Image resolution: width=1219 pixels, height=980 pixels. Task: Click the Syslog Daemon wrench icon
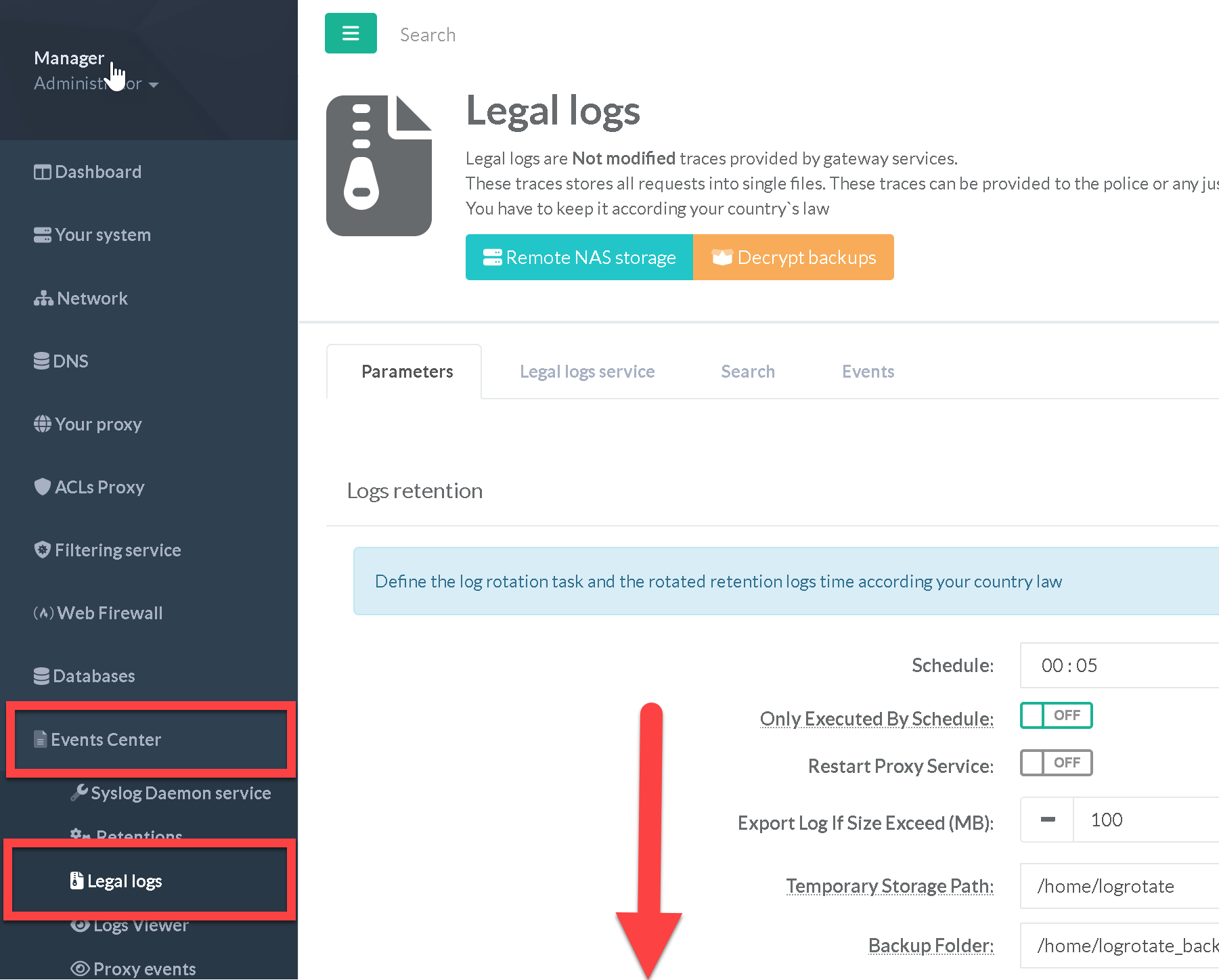click(79, 793)
